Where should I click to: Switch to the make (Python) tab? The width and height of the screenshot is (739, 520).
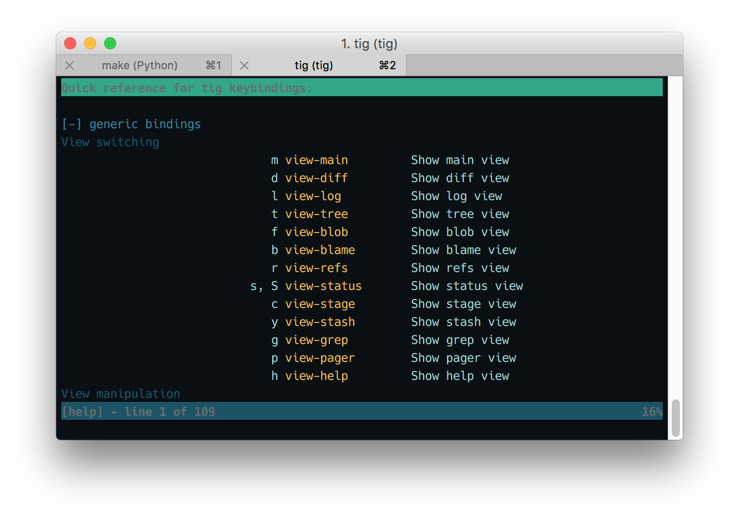coord(144,66)
